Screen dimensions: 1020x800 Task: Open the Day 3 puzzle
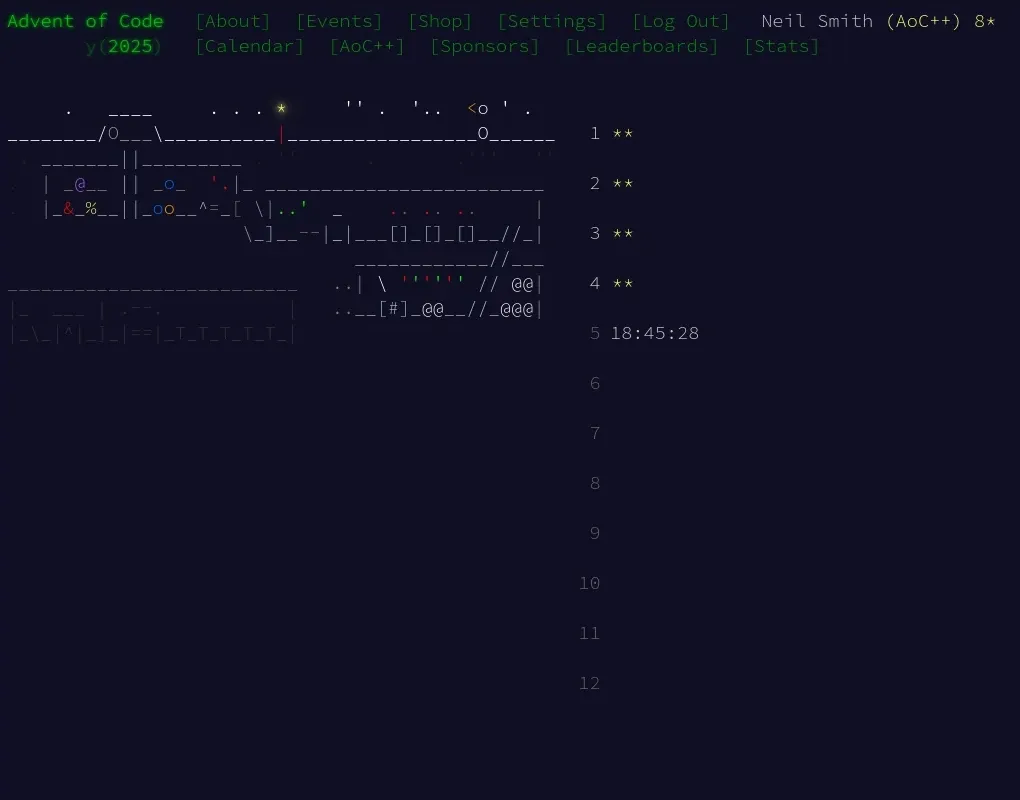[610, 233]
